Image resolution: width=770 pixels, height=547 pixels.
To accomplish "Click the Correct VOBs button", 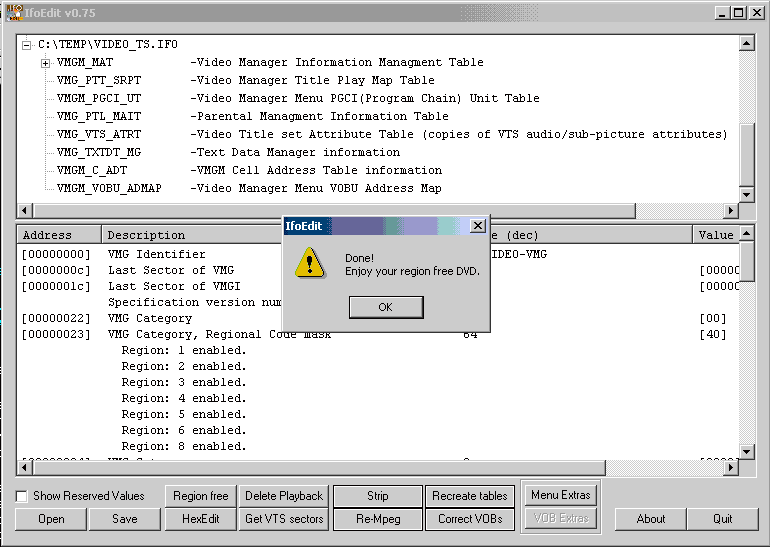I will pyautogui.click(x=470, y=519).
